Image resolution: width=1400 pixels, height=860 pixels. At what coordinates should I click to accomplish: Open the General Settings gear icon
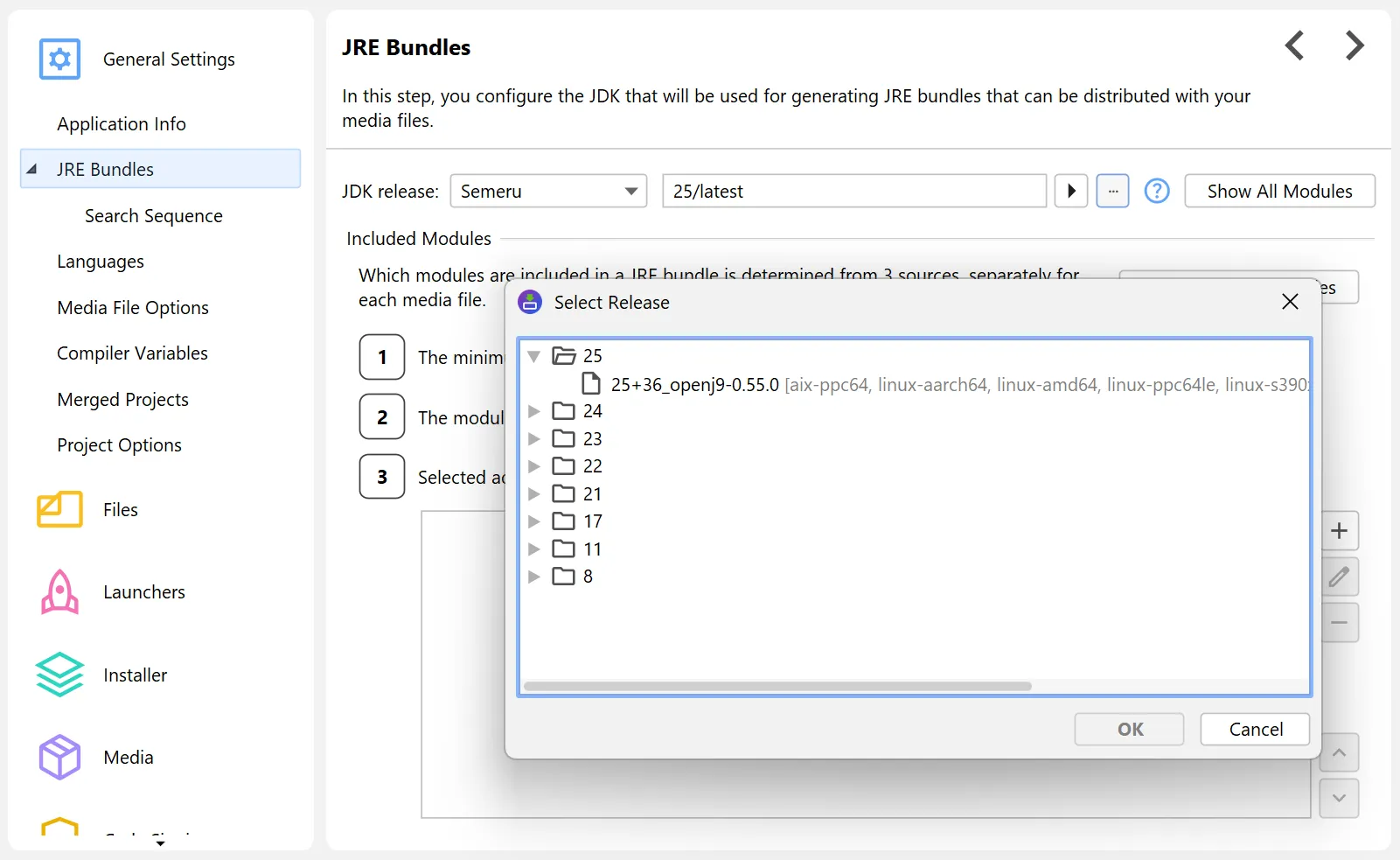click(x=59, y=59)
